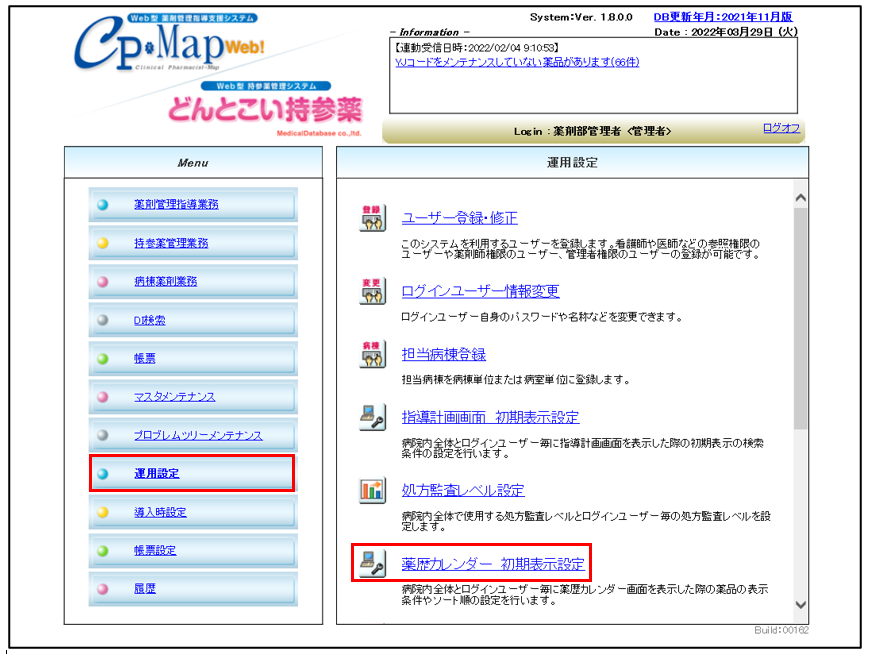
Task: Click the どんとこい持参薬 logo
Action: tap(265, 108)
